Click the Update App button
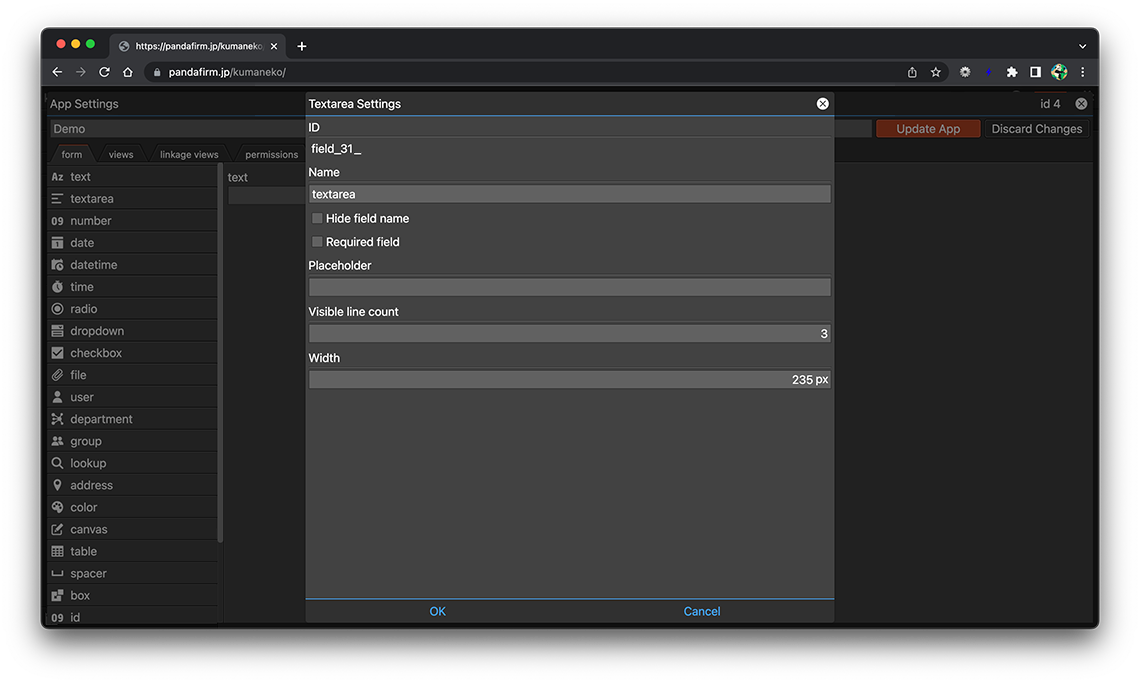The width and height of the screenshot is (1140, 683). 927,129
